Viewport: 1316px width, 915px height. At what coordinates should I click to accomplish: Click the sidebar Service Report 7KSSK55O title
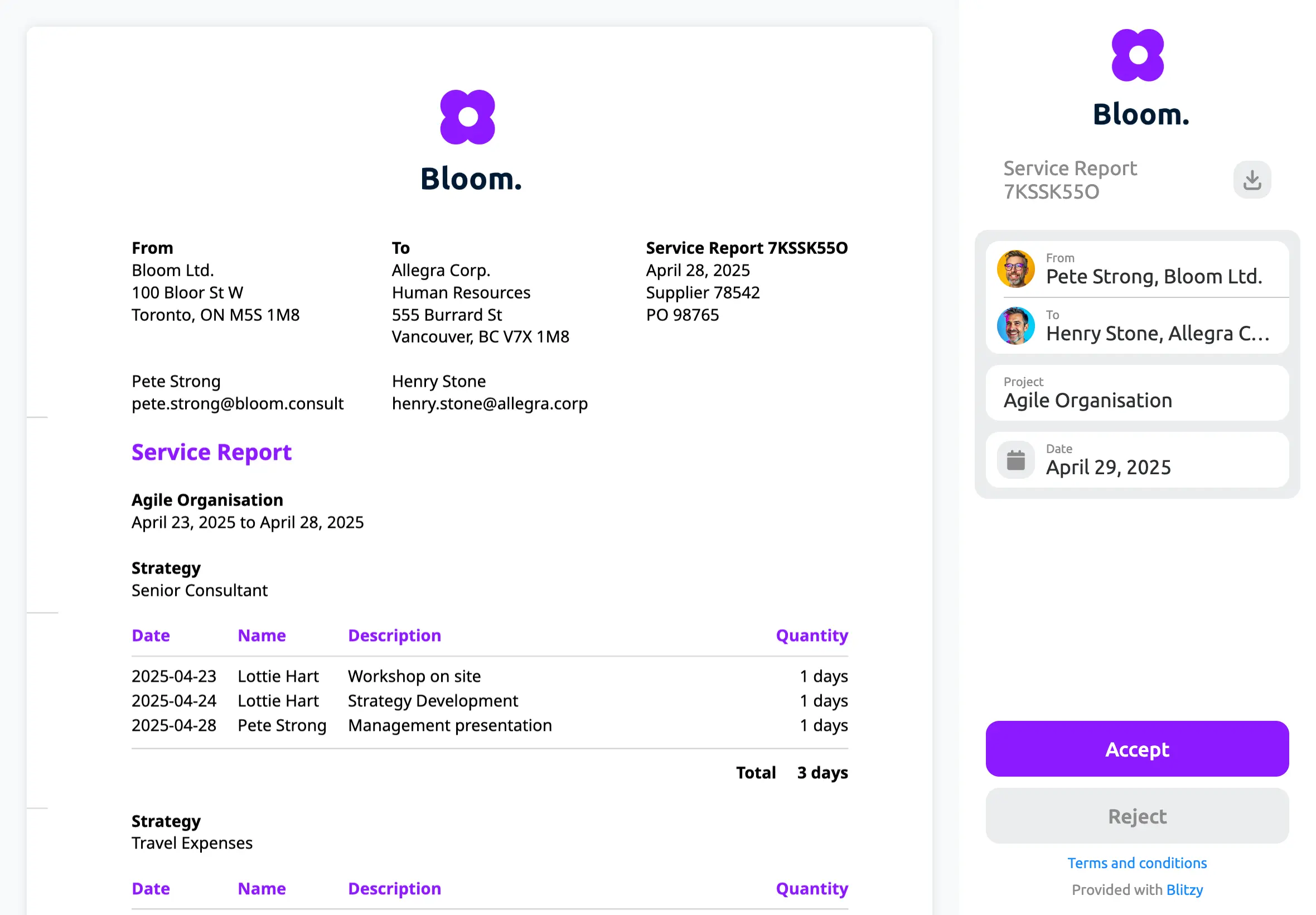tap(1070, 180)
